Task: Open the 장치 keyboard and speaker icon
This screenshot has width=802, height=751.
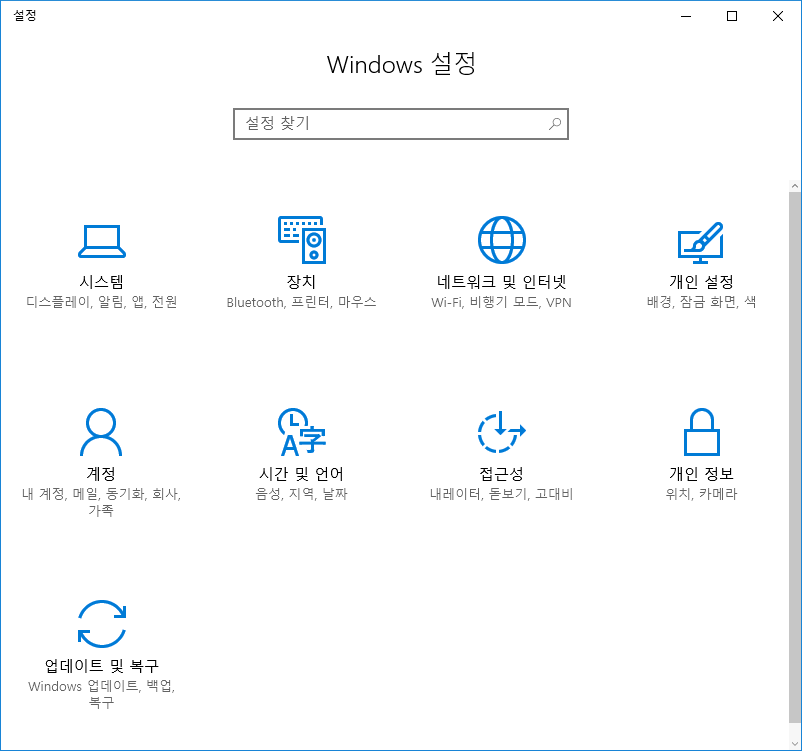Action: pyautogui.click(x=302, y=240)
